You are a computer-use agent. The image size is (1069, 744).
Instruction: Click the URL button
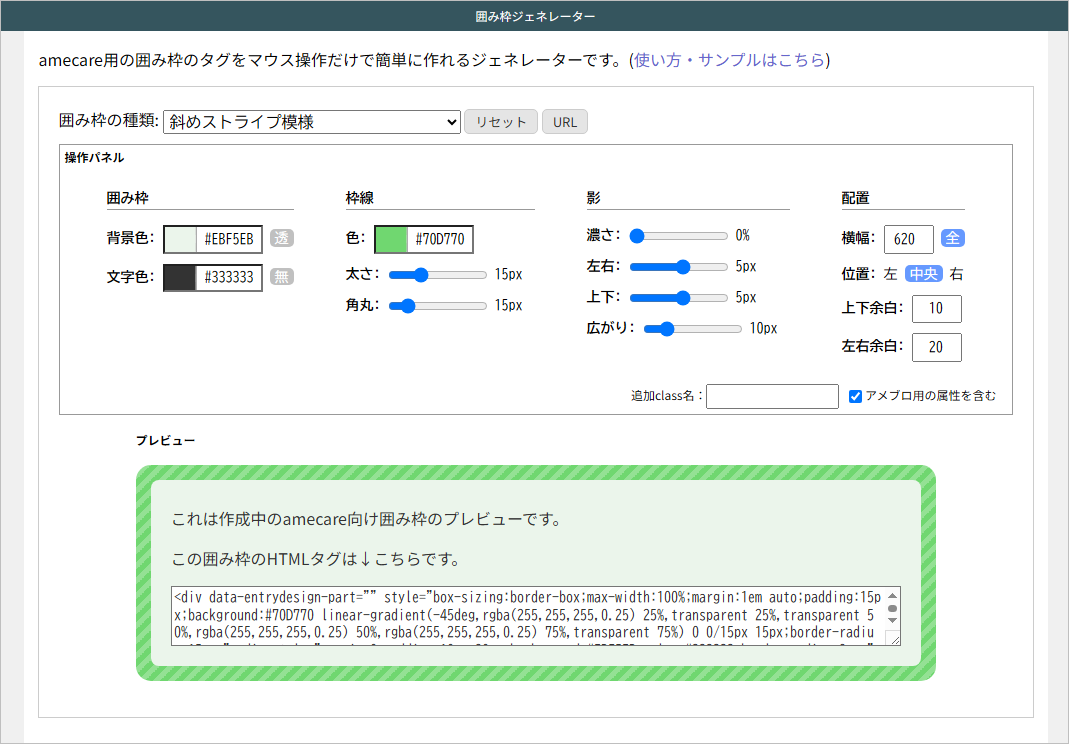click(565, 122)
